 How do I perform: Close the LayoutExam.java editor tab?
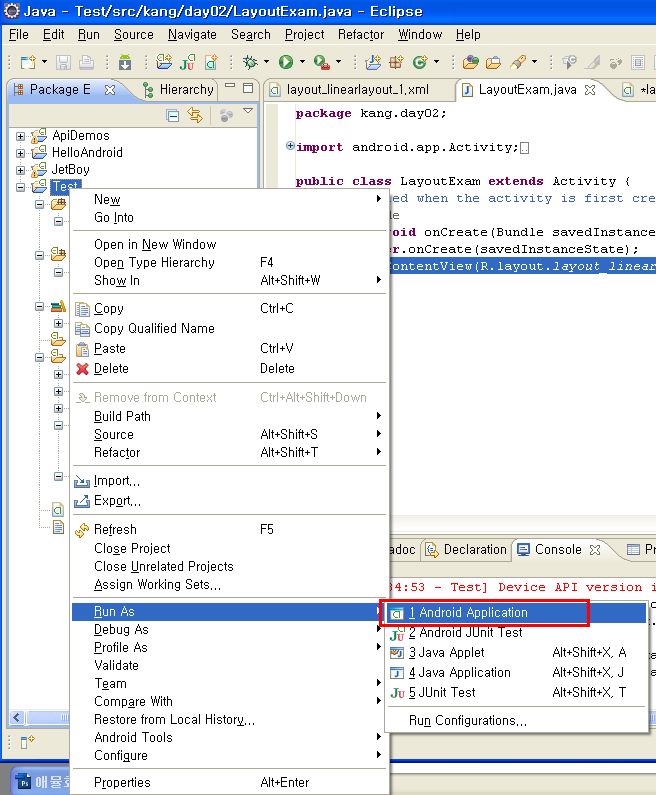tap(590, 90)
